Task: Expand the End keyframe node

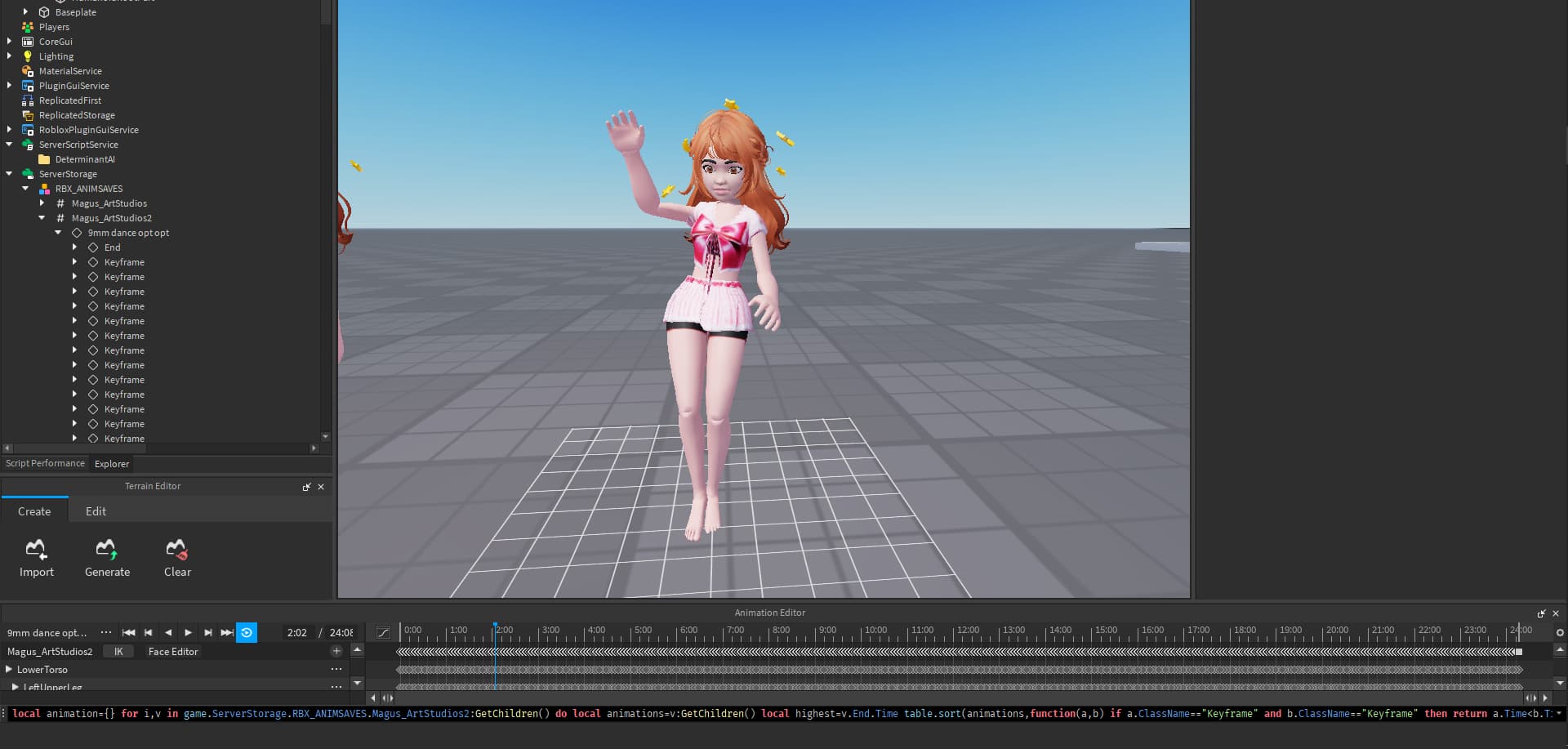Action: coord(76,247)
